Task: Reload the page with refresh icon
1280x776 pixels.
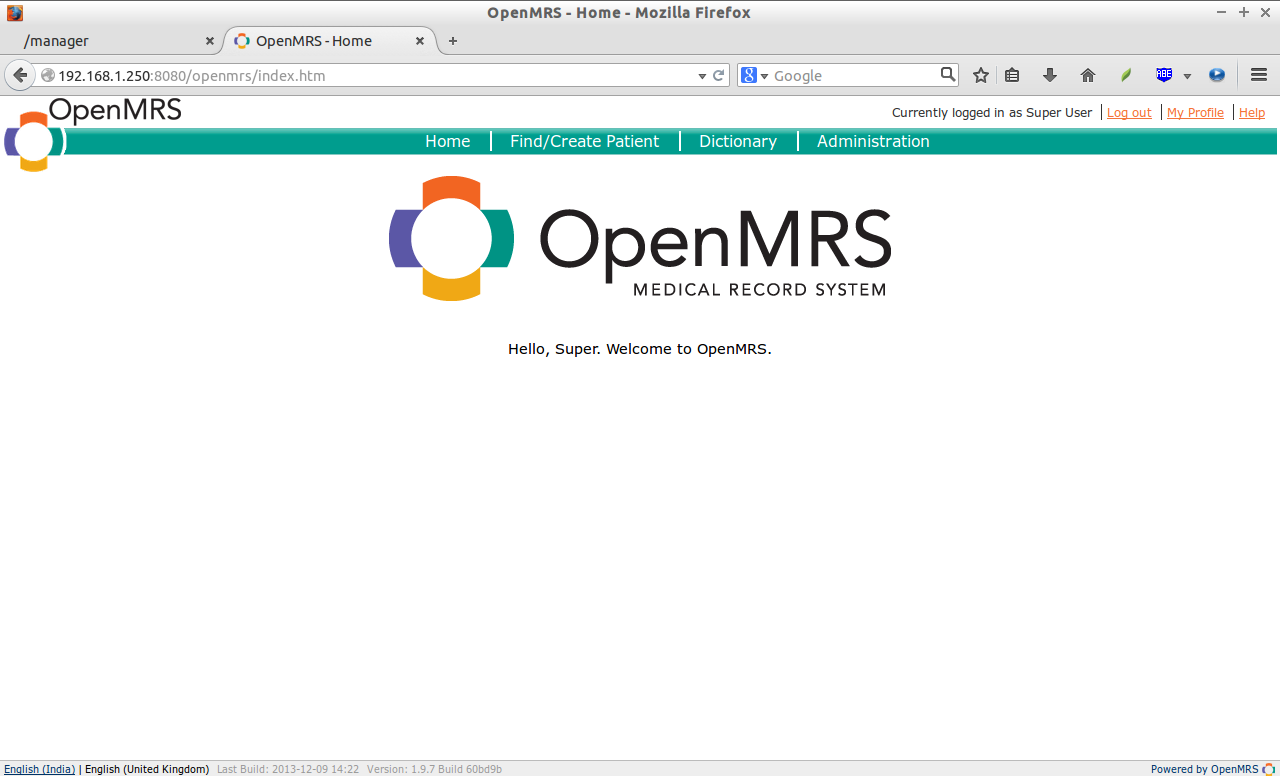Action: tap(718, 75)
